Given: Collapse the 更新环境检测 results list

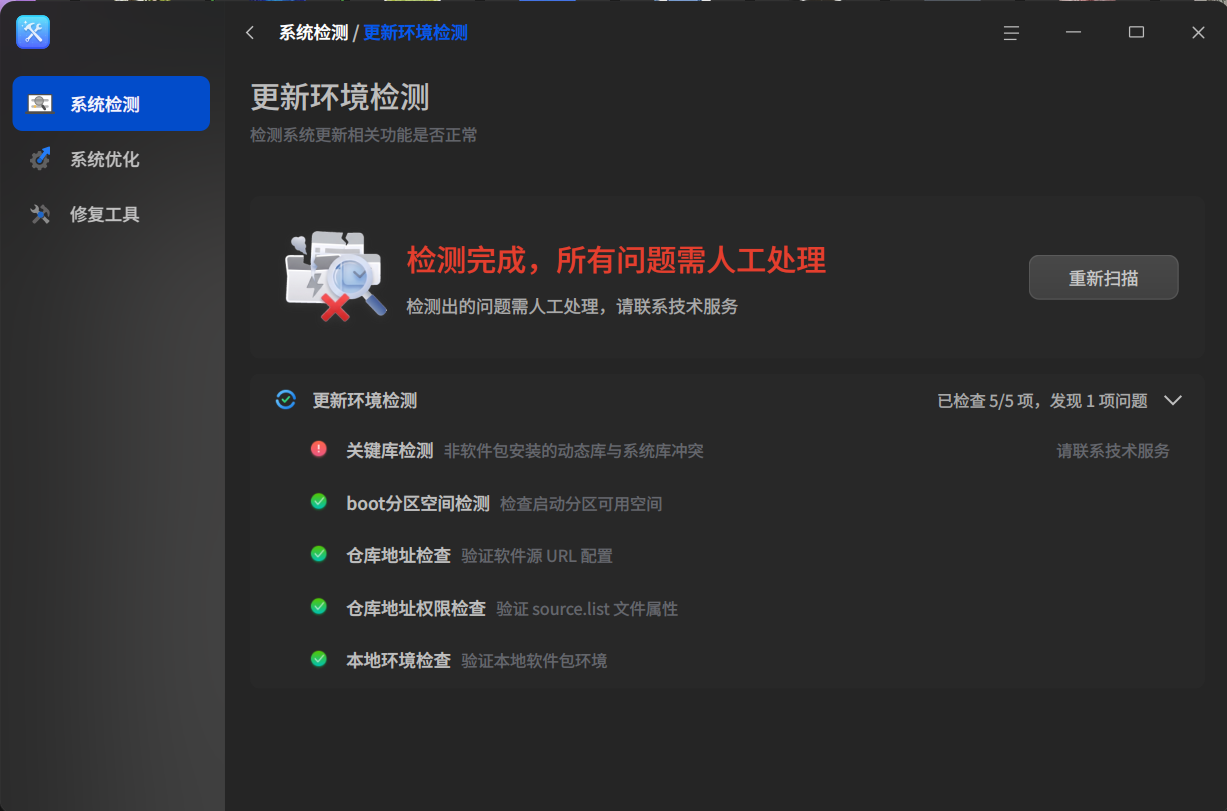Looking at the screenshot, I should 1173,400.
